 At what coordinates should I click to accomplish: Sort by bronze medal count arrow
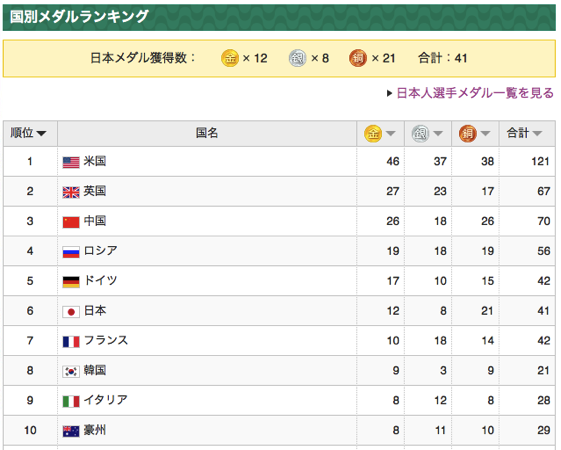pos(485,134)
